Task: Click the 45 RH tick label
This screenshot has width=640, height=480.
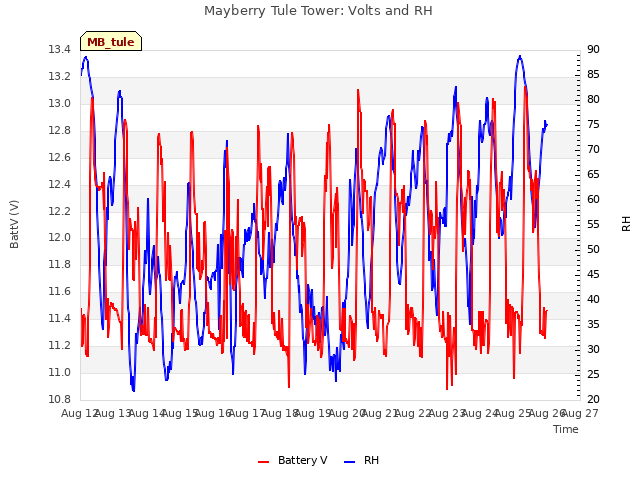Action: point(593,274)
